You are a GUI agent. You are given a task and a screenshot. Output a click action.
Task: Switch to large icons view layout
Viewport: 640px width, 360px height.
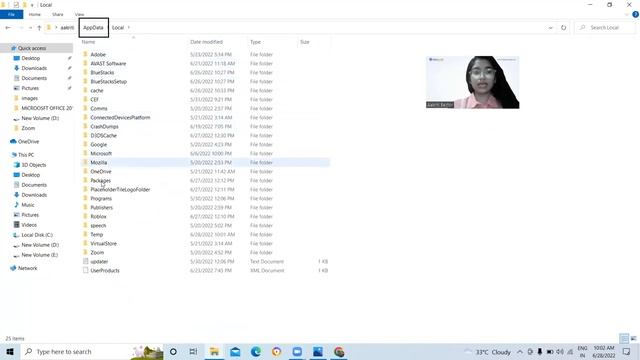633,338
